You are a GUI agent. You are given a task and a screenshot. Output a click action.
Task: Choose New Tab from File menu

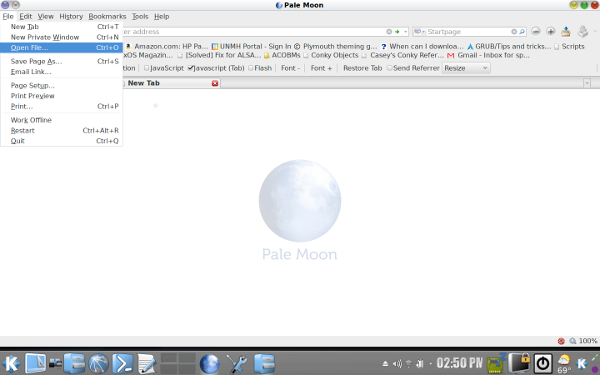coord(61,27)
